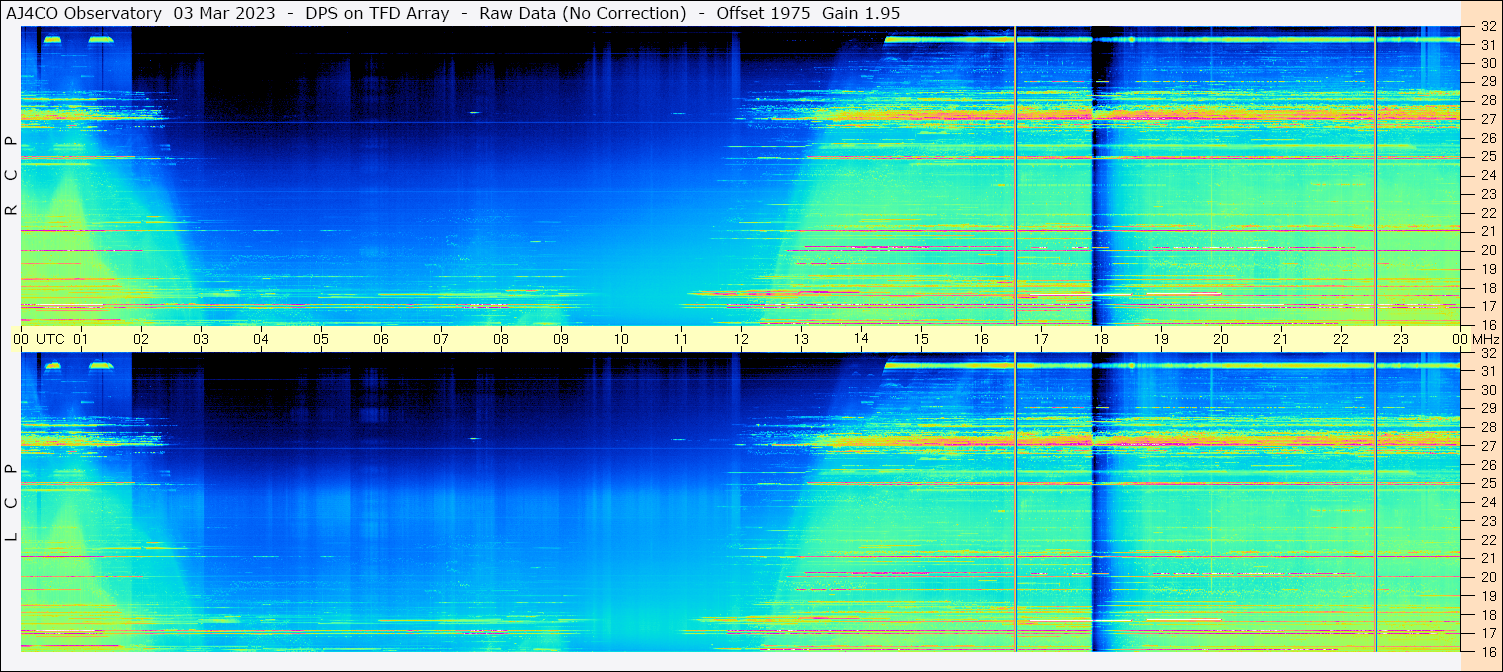Click the 'L C P' vertical panel label
Screen dimensions: 1503x672
point(11,503)
